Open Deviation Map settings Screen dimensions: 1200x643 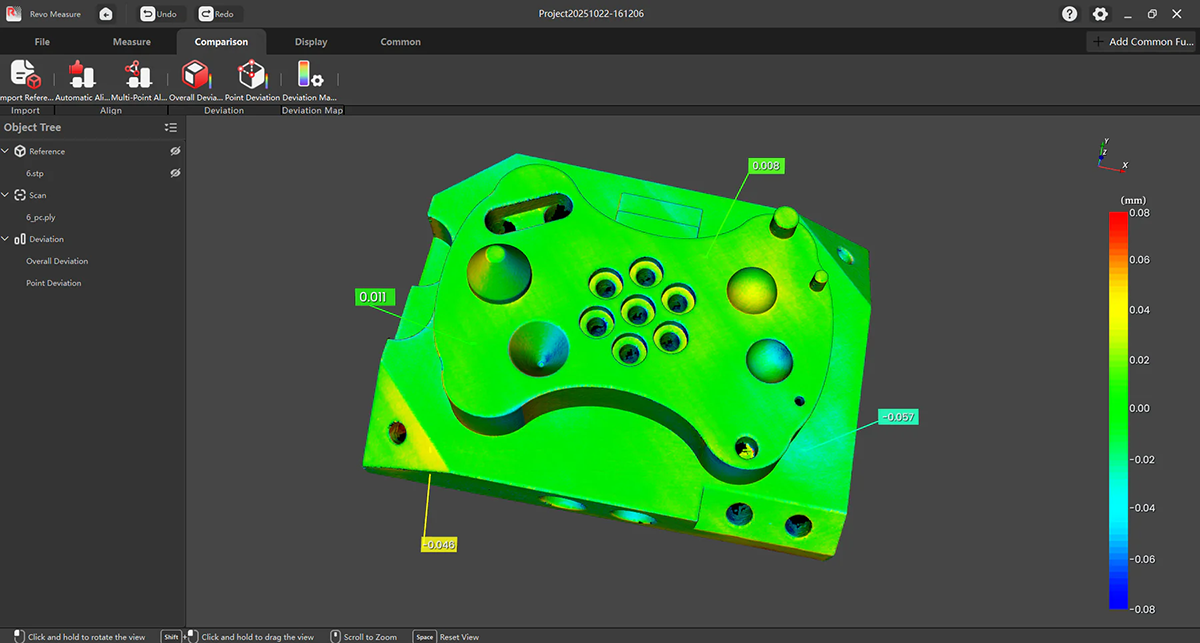click(x=310, y=76)
